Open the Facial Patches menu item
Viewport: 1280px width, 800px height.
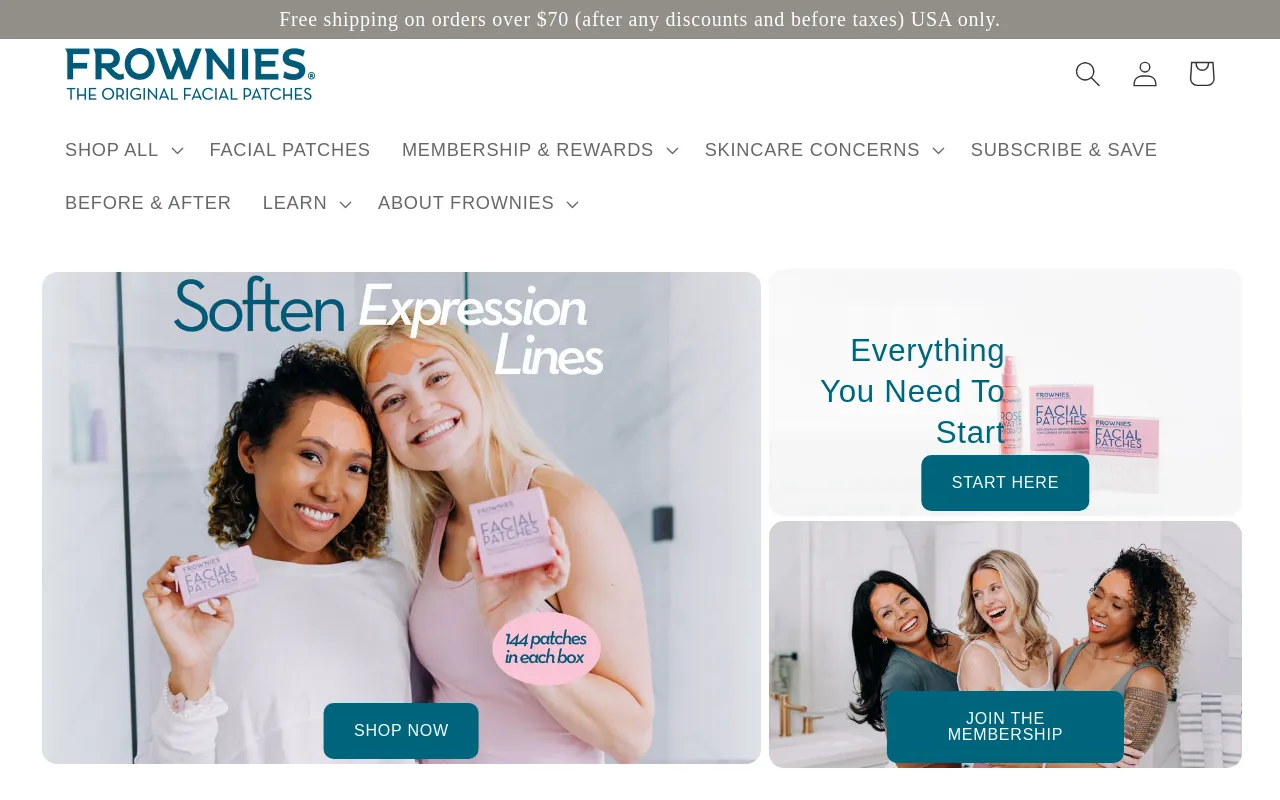coord(290,150)
